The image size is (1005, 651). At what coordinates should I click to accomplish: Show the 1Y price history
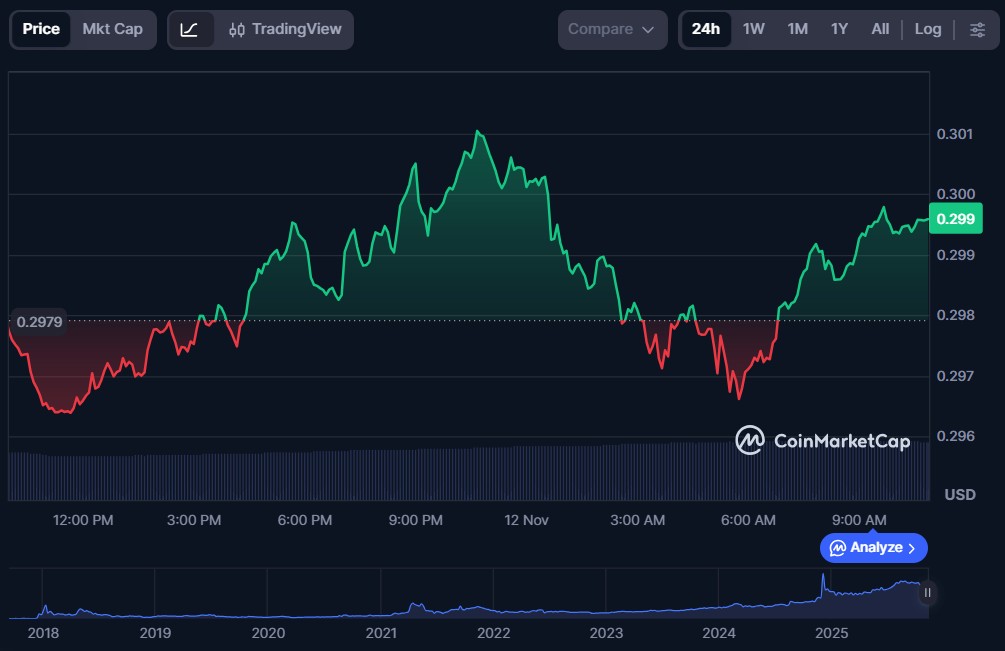click(839, 30)
